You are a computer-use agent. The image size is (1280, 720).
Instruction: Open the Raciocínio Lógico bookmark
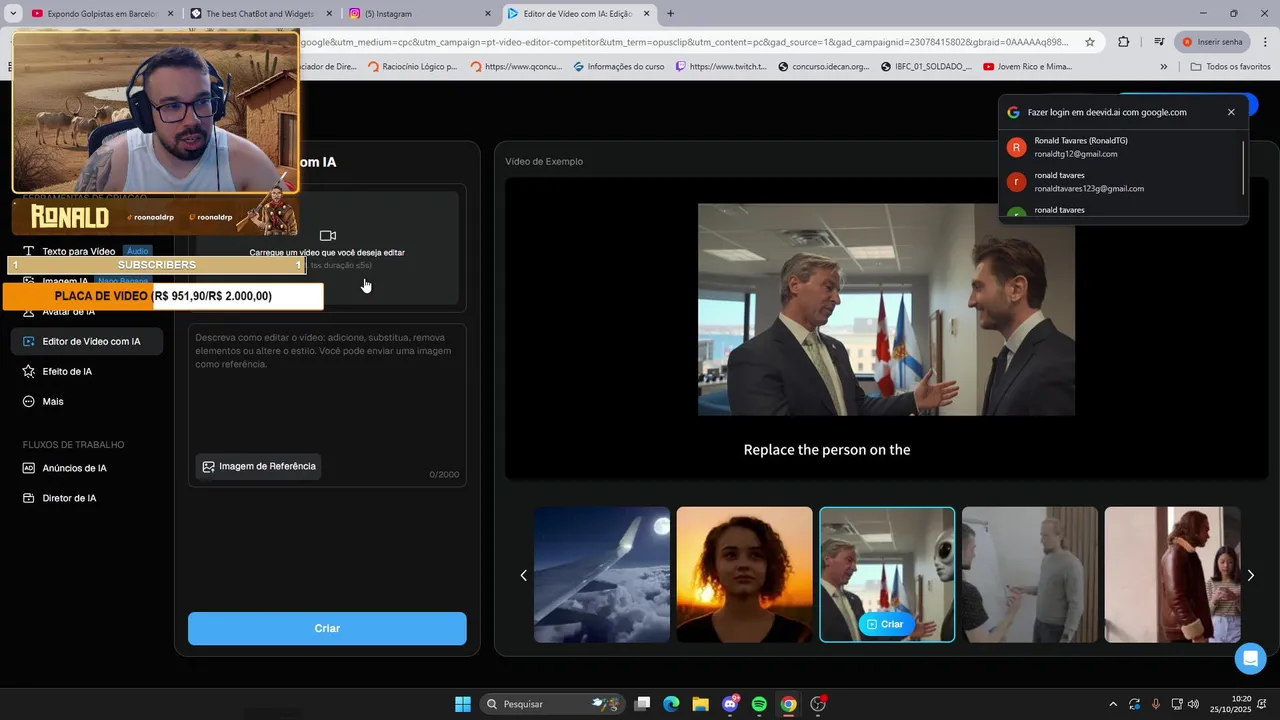point(413,67)
